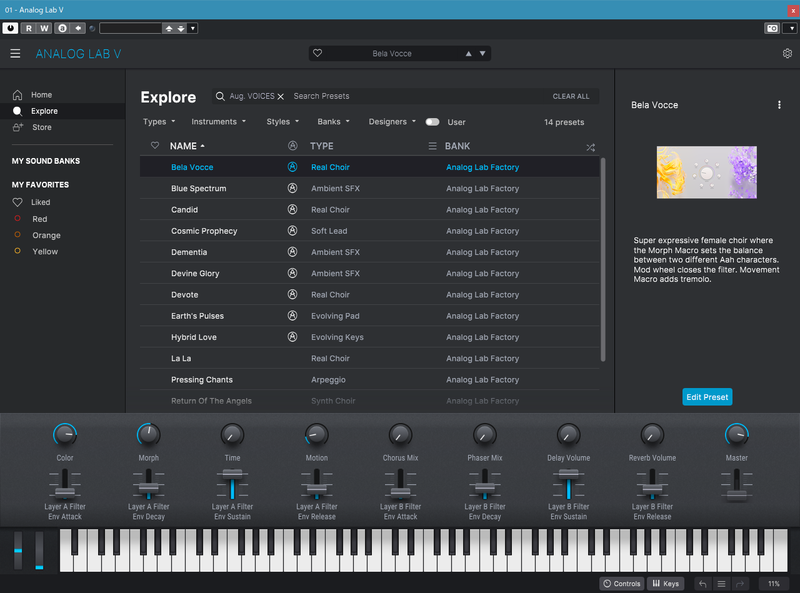Click the shuffle presets icon
The height and width of the screenshot is (593, 800).
click(x=590, y=147)
